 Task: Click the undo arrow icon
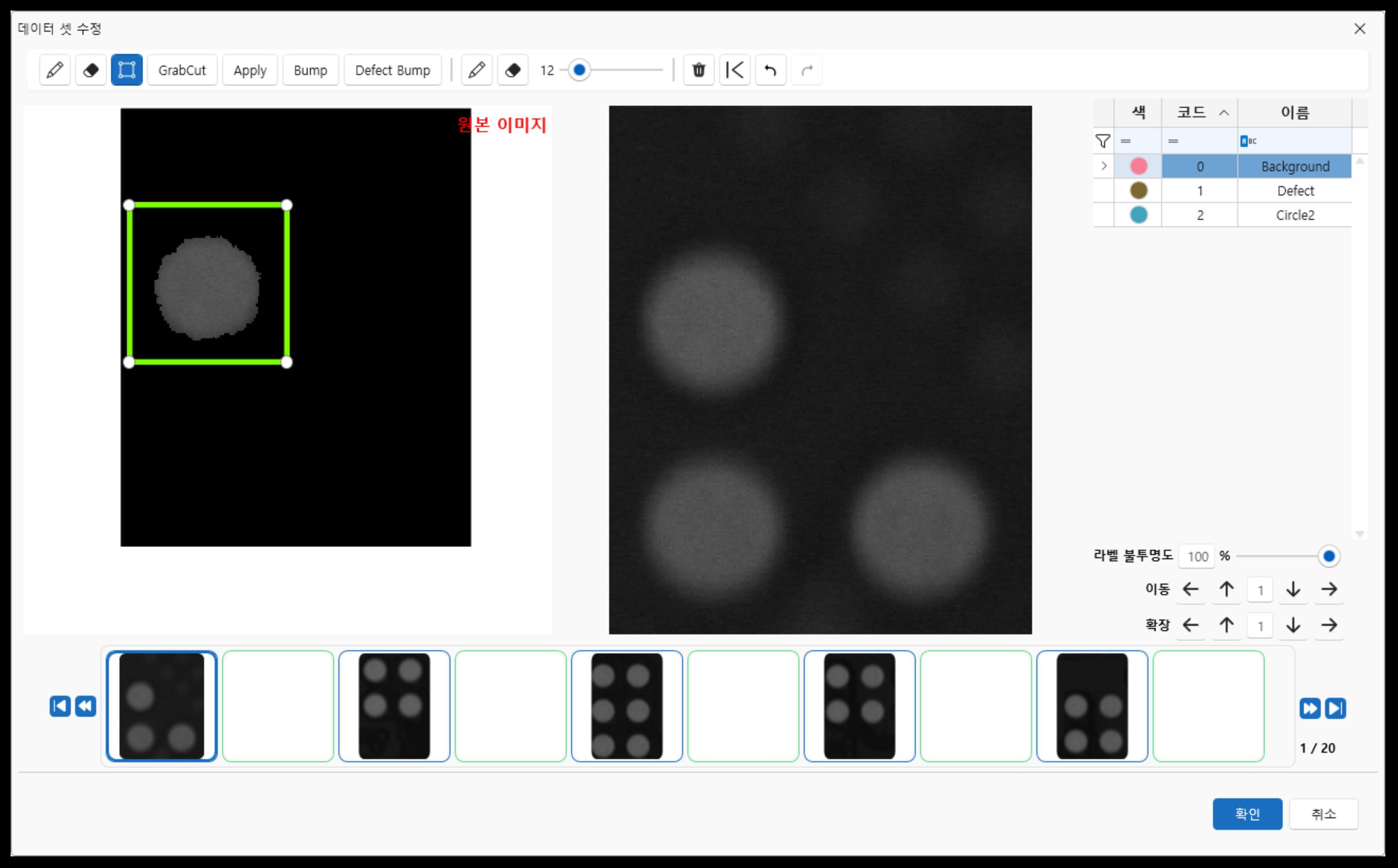[x=770, y=70]
